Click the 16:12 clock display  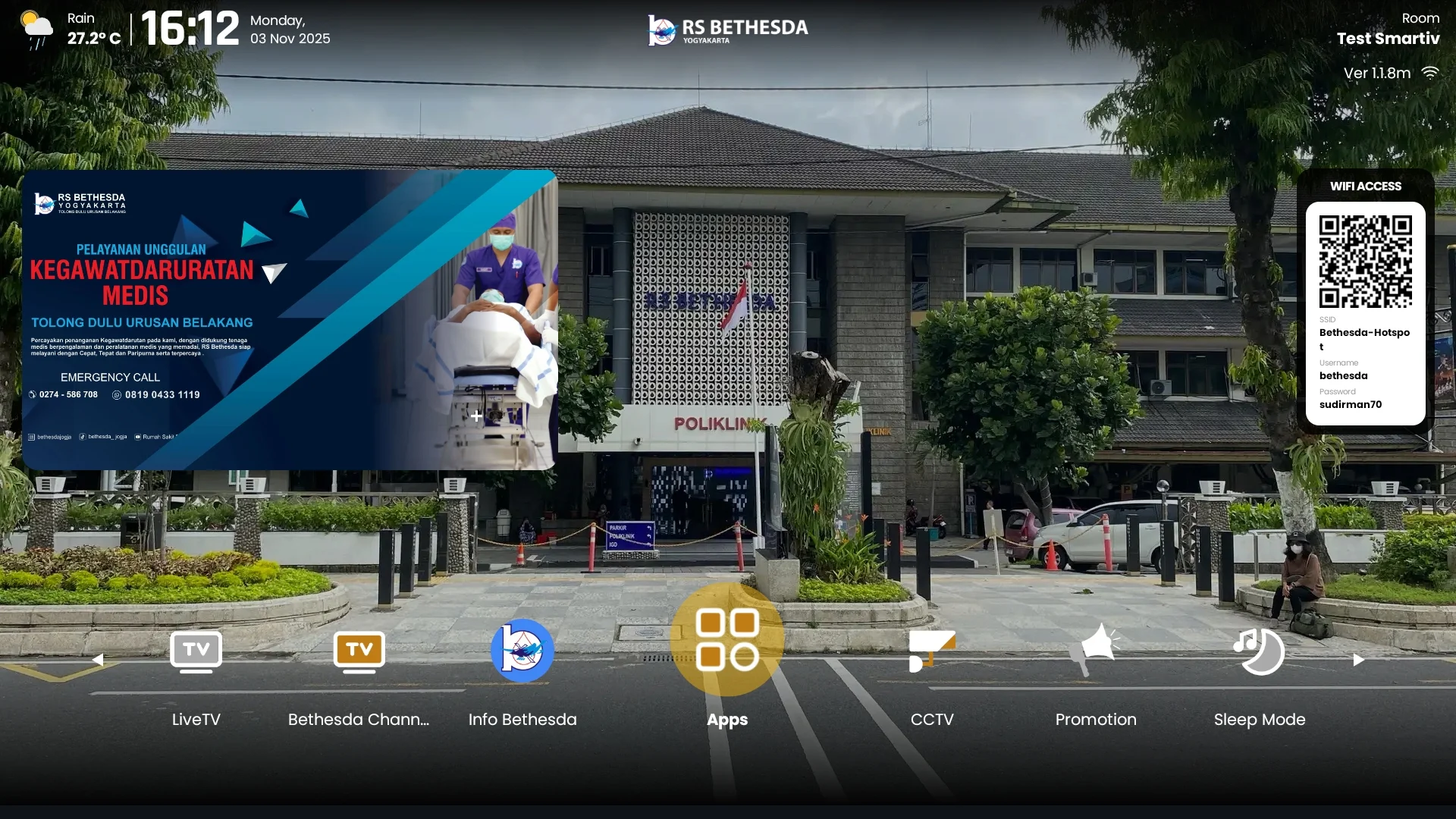(x=190, y=29)
